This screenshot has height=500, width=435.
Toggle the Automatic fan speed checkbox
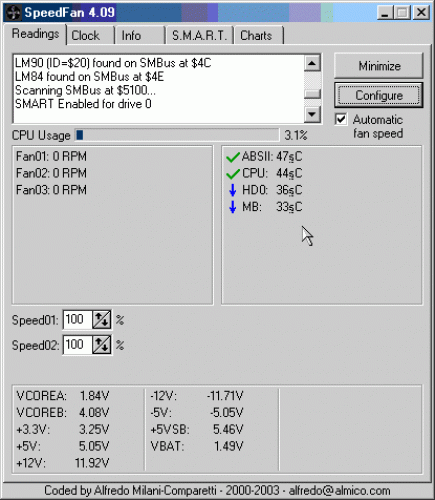tap(341, 119)
